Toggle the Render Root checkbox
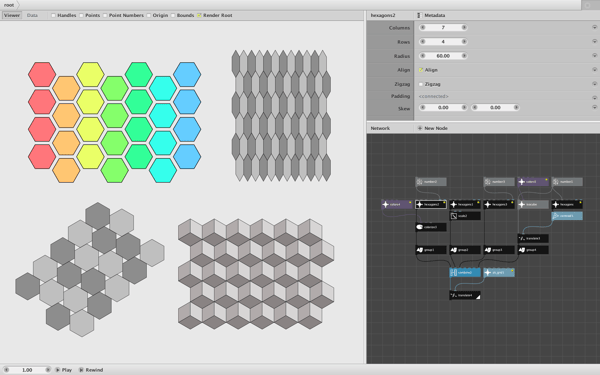The image size is (600, 375). [x=199, y=15]
